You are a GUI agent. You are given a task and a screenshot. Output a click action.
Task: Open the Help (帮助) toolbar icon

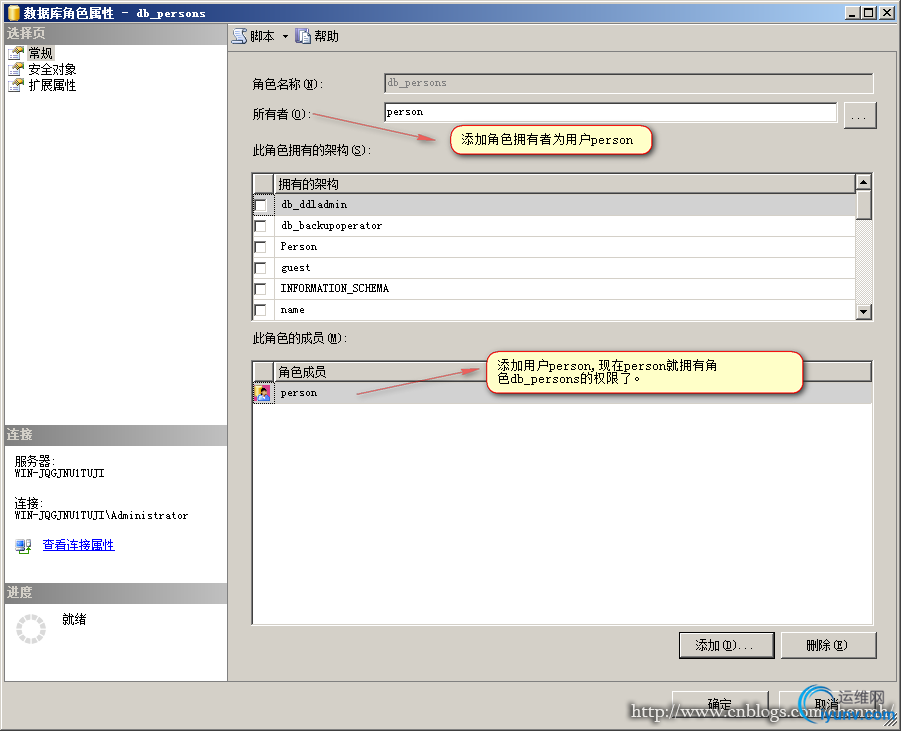tap(303, 36)
